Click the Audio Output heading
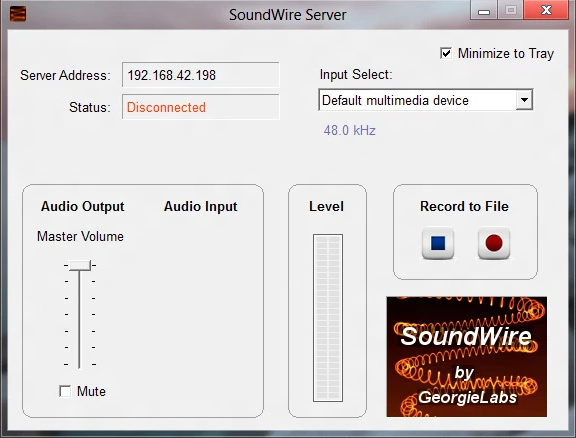The height and width of the screenshot is (438, 576). coord(83,207)
